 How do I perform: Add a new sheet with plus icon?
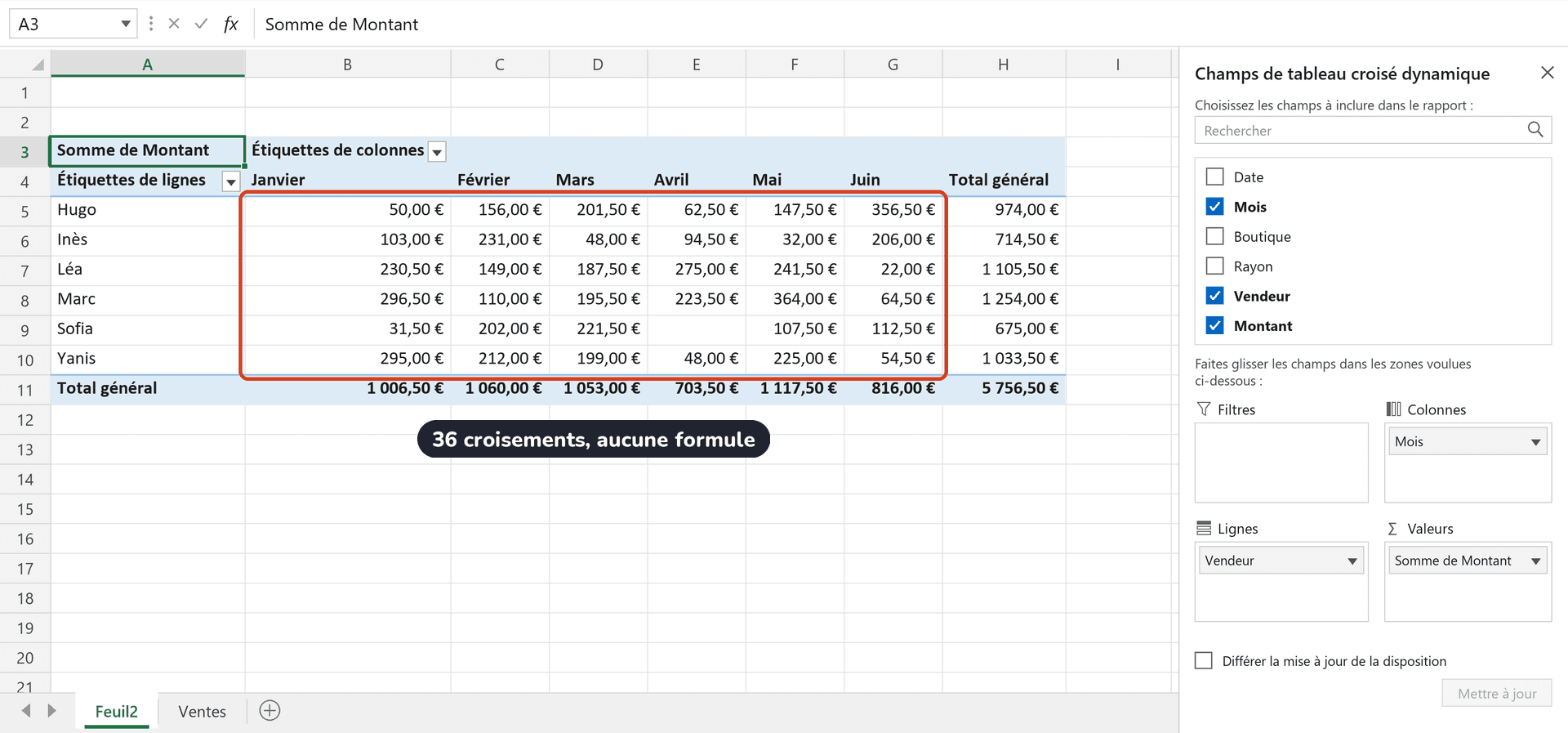[x=269, y=710]
